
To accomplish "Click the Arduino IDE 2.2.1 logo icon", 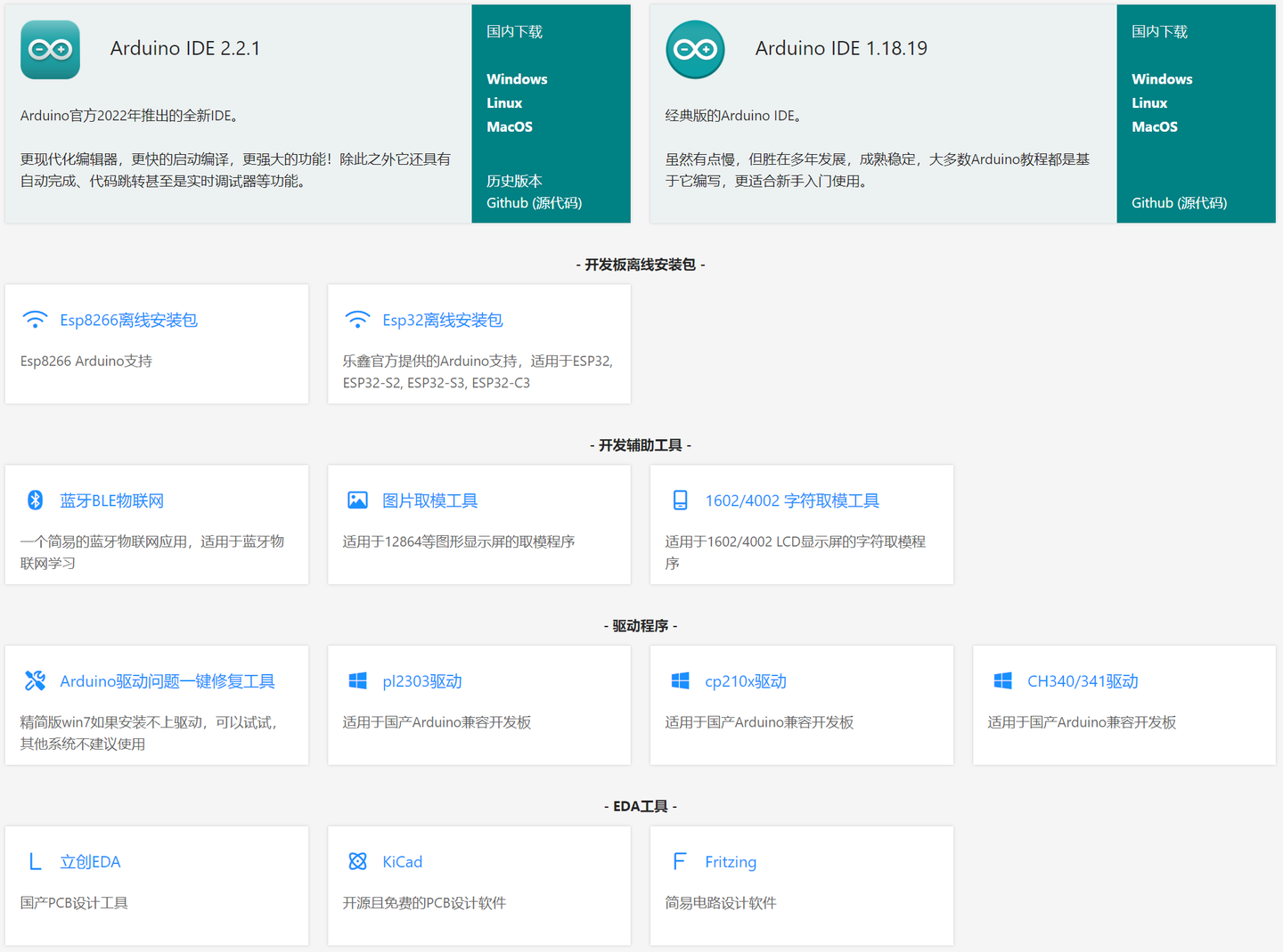I will click(x=50, y=50).
